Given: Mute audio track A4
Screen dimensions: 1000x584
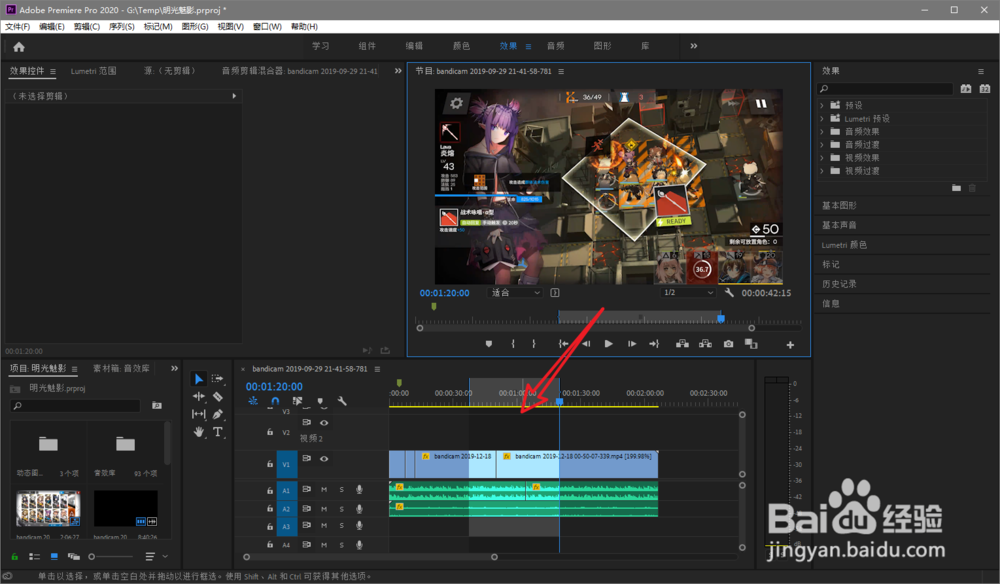Looking at the screenshot, I should pyautogui.click(x=324, y=545).
